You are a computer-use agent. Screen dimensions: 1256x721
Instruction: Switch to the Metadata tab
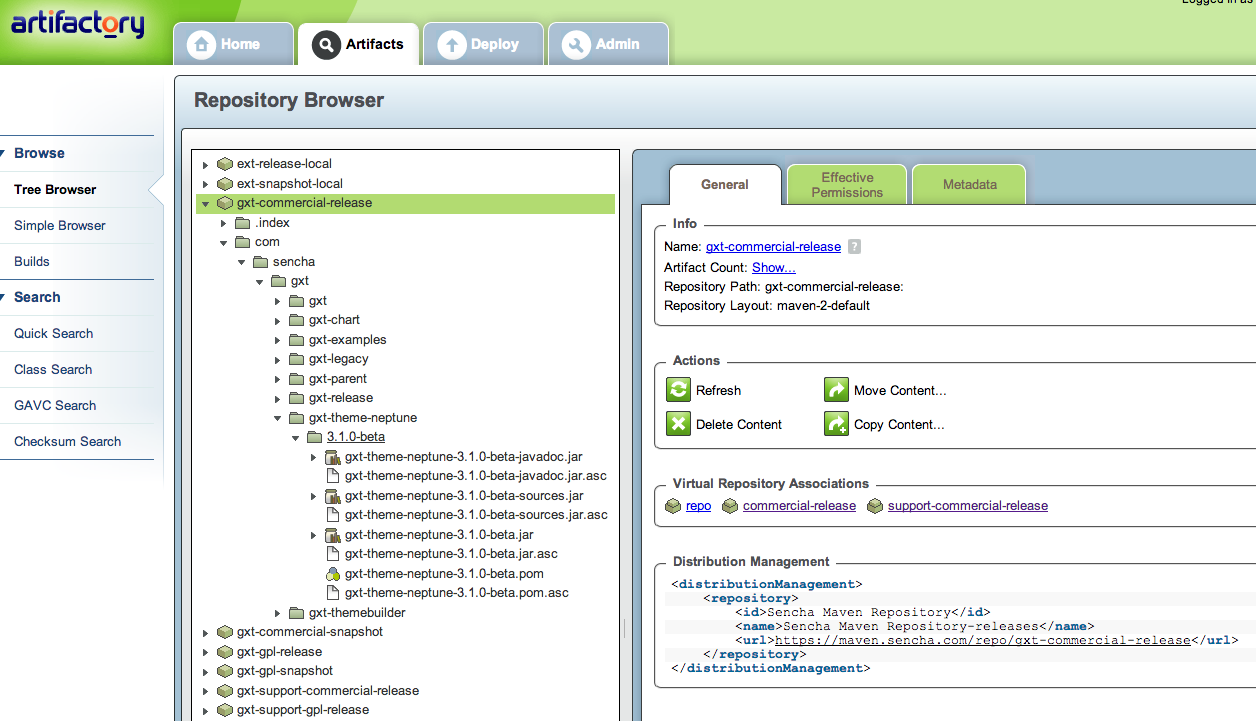point(969,185)
